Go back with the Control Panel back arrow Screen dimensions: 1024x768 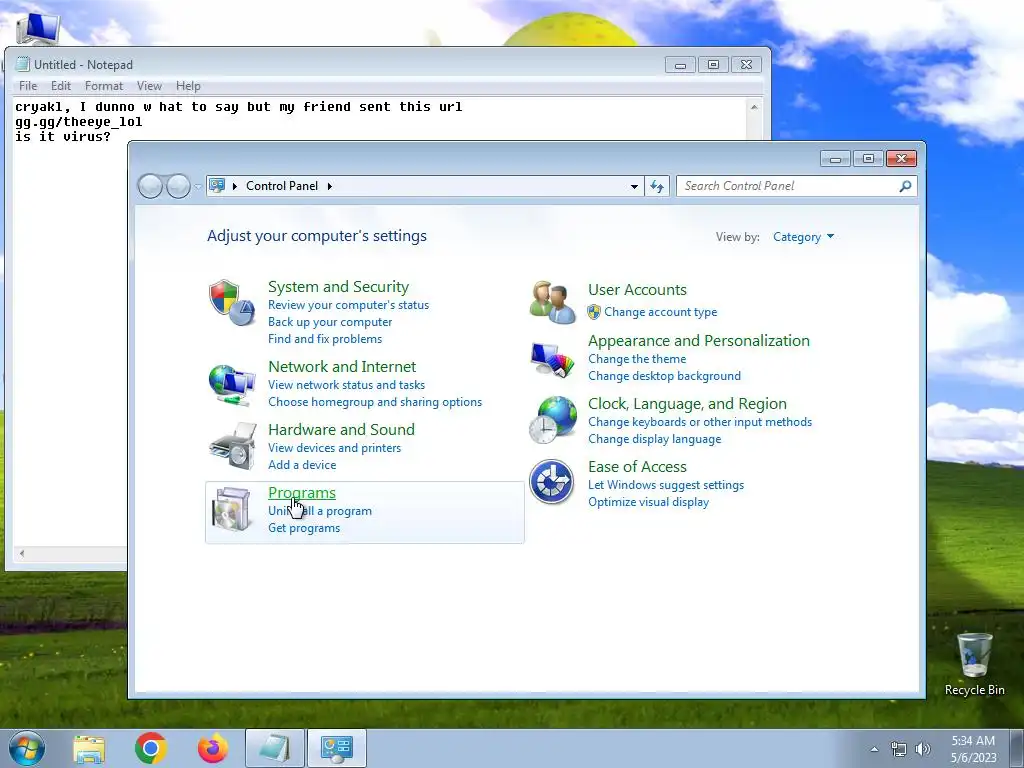click(150, 186)
